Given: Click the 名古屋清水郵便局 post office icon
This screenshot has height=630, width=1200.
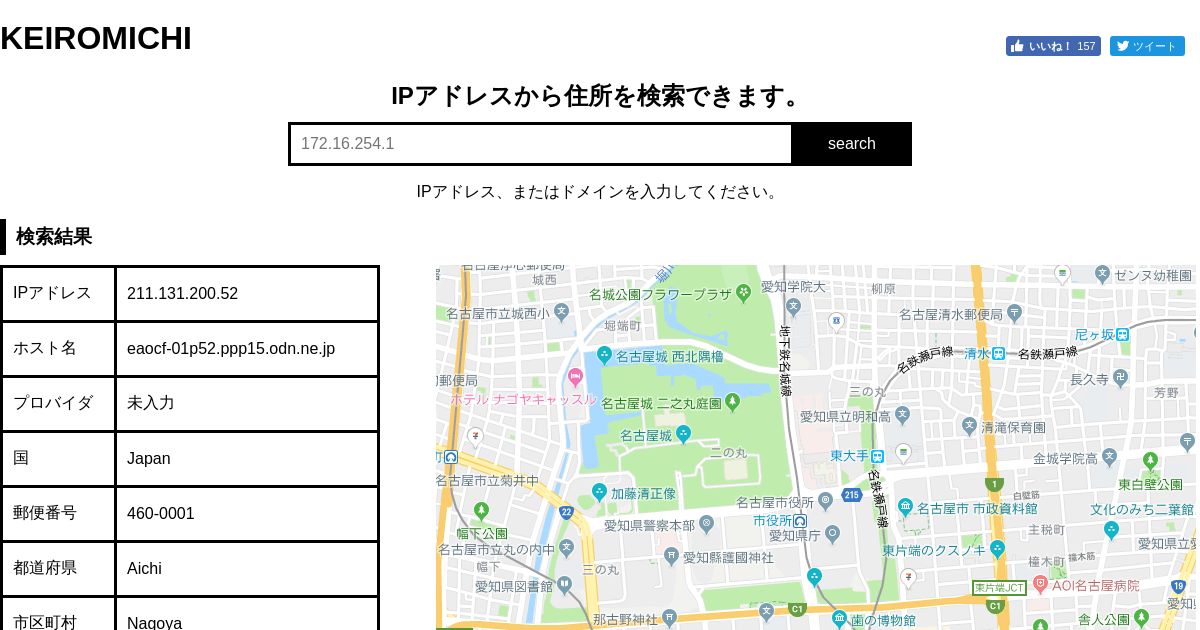Looking at the screenshot, I should (1014, 313).
